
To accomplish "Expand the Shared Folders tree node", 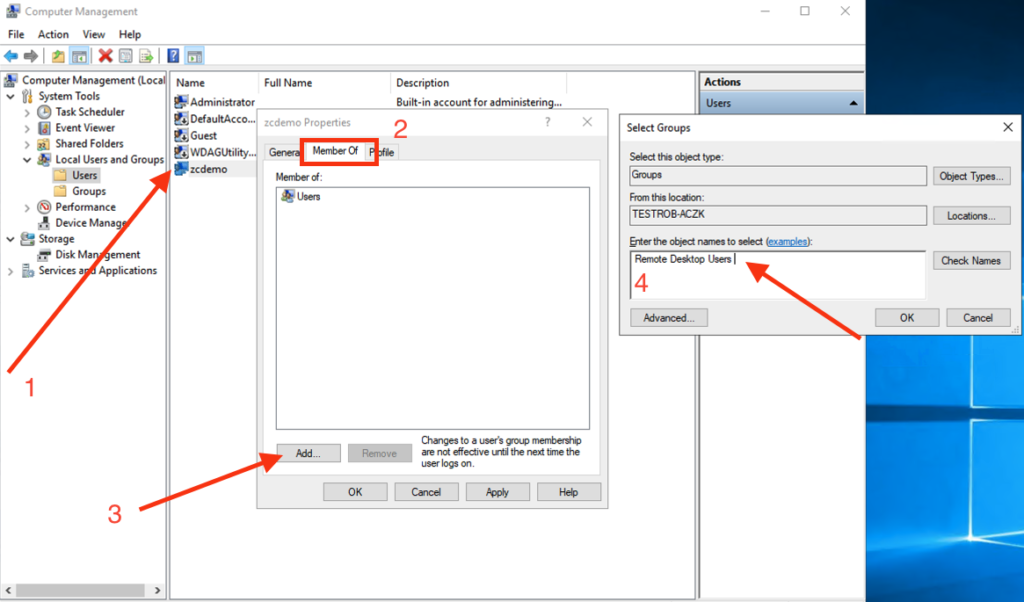I will 27,144.
